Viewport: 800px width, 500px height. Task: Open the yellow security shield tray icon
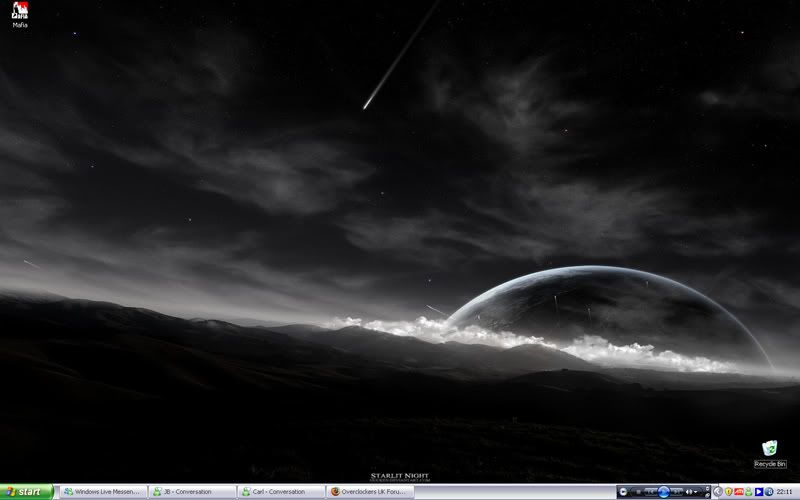(729, 492)
